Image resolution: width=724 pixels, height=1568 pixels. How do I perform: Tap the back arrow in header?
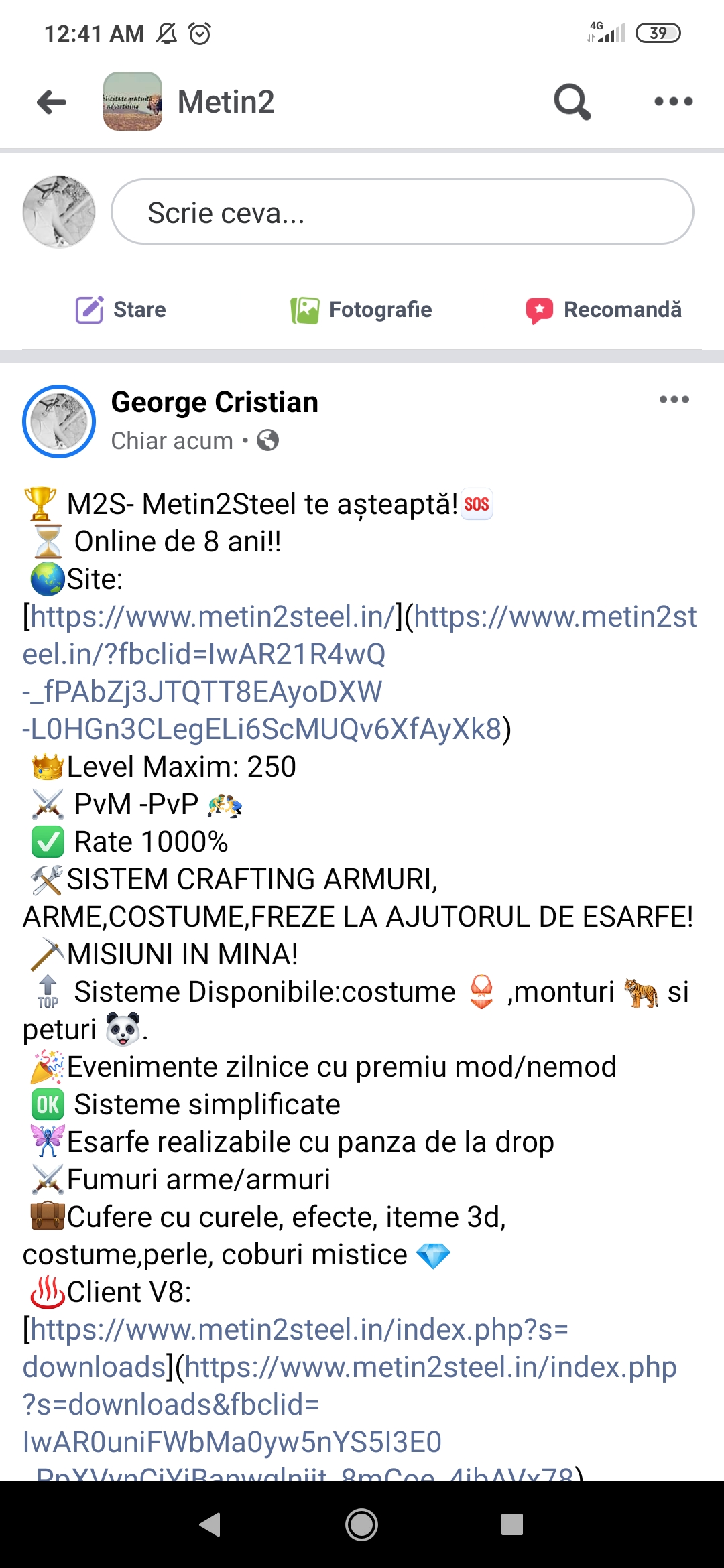pyautogui.click(x=52, y=102)
